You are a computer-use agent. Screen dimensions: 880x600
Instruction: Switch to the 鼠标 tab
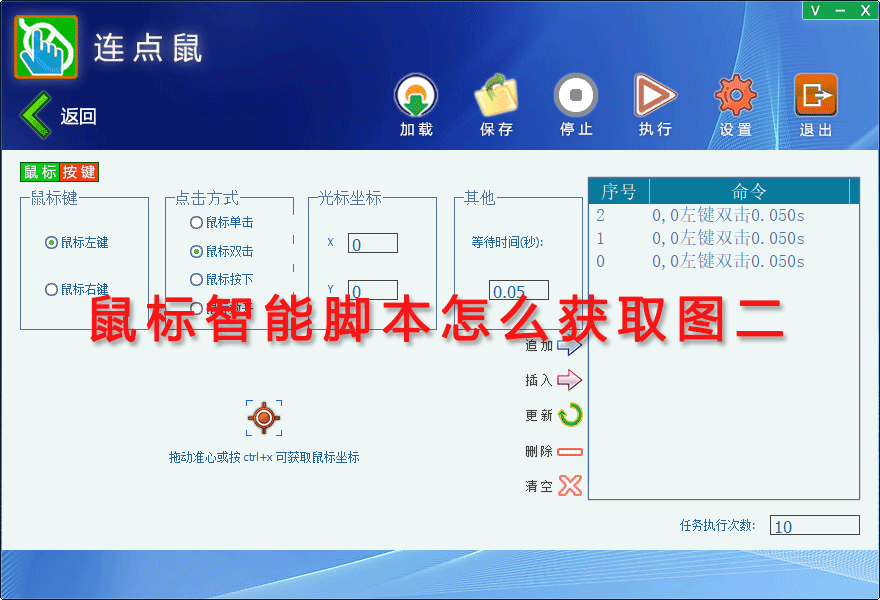[x=40, y=172]
